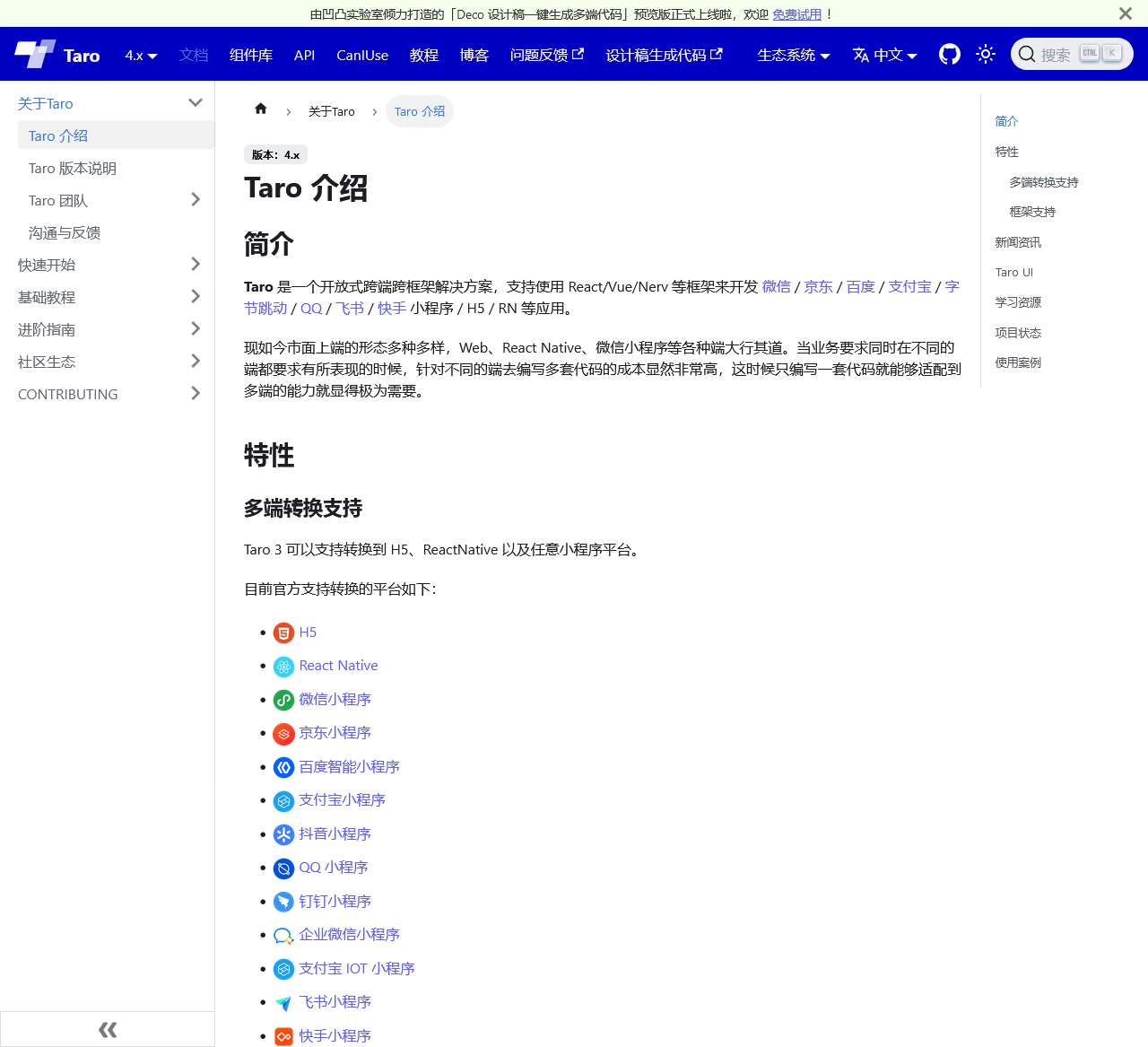Open 问题反馈 external link

click(x=547, y=55)
